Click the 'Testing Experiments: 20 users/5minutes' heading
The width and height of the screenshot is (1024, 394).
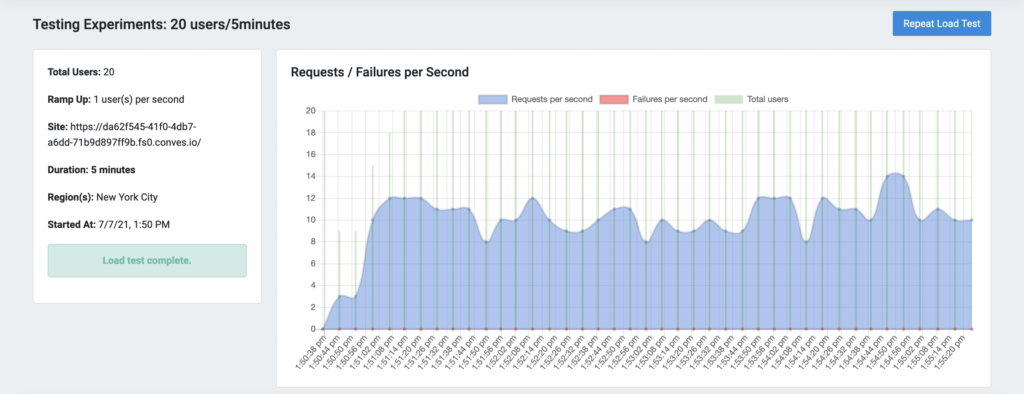tap(161, 24)
